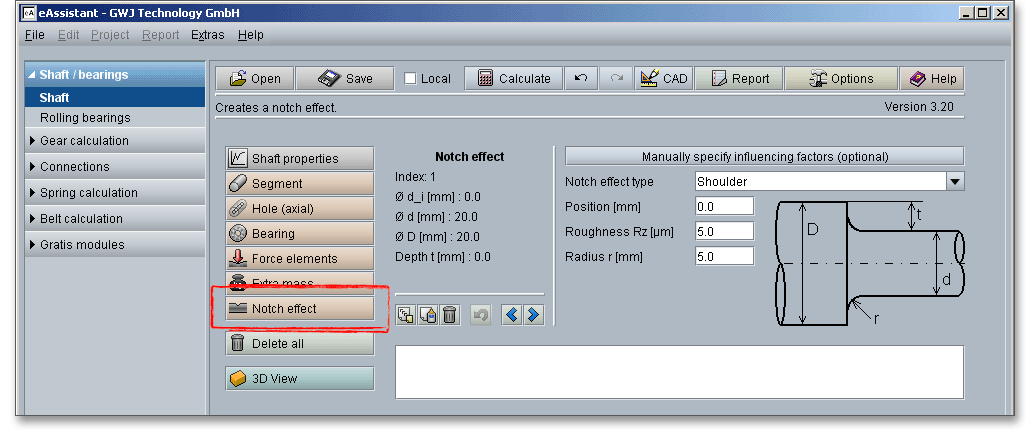The image size is (1030, 431).
Task: Delete the current notch with the trash icon
Action: coord(450,315)
